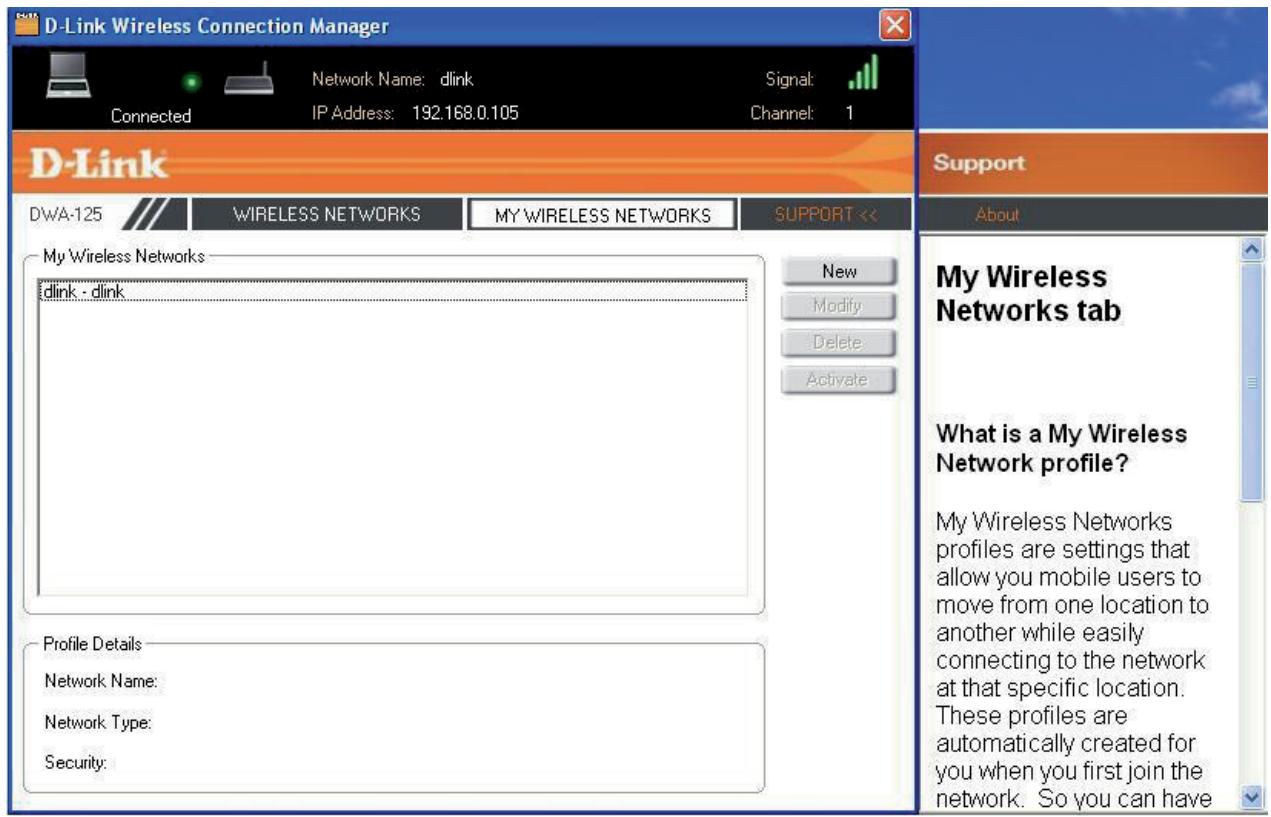Image resolution: width=1271 pixels, height=817 pixels.
Task: Click the Channel value 1
Action: click(x=848, y=114)
